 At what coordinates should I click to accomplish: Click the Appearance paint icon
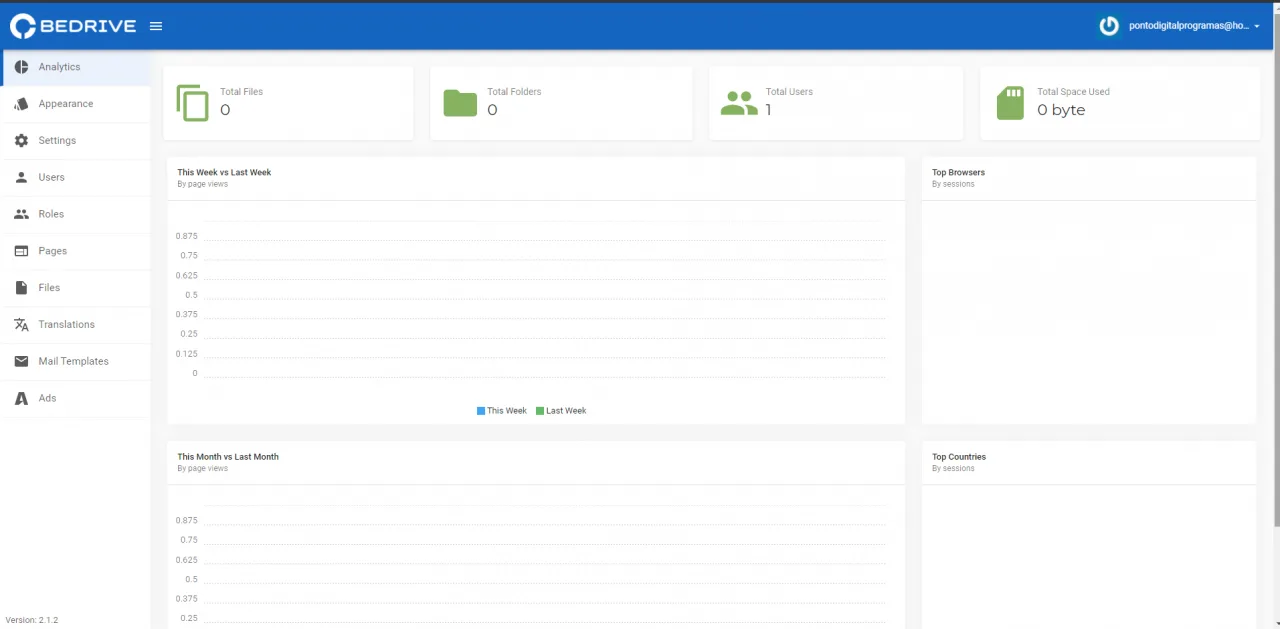pyautogui.click(x=21, y=104)
